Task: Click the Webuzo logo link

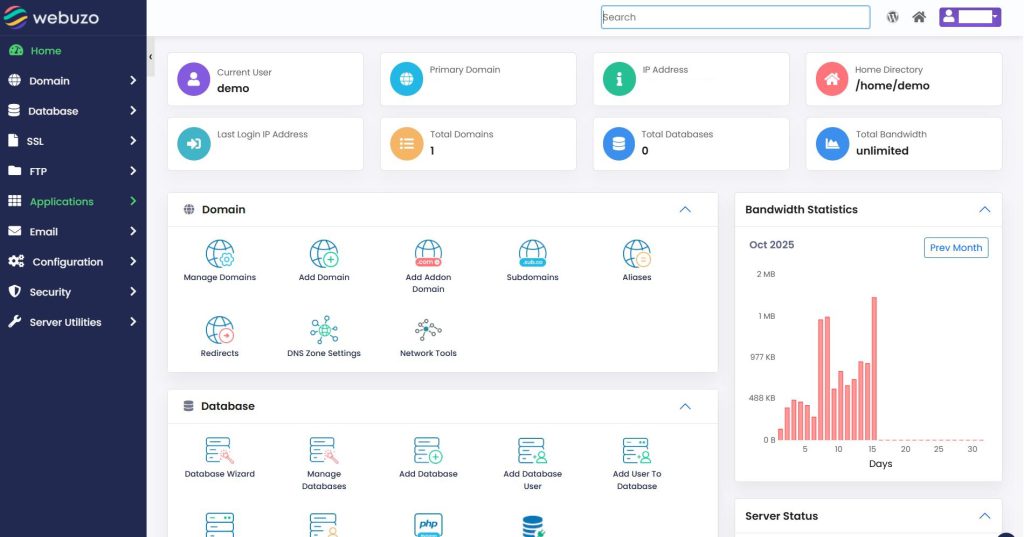Action: pyautogui.click(x=62, y=18)
